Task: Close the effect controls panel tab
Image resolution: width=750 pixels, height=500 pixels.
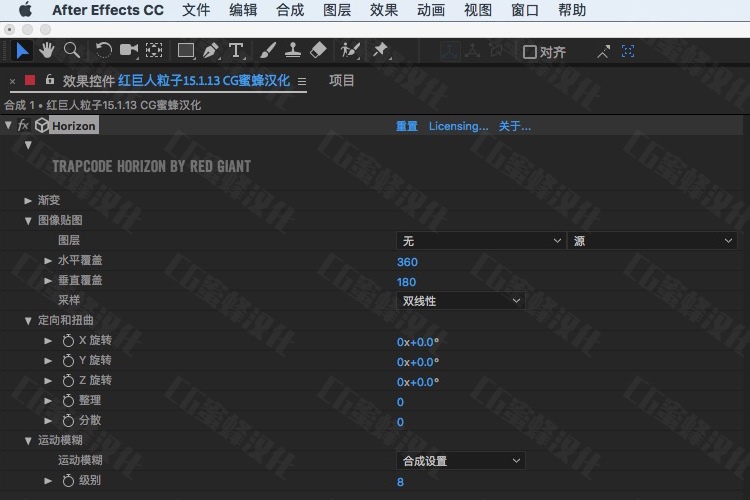Action: point(12,82)
